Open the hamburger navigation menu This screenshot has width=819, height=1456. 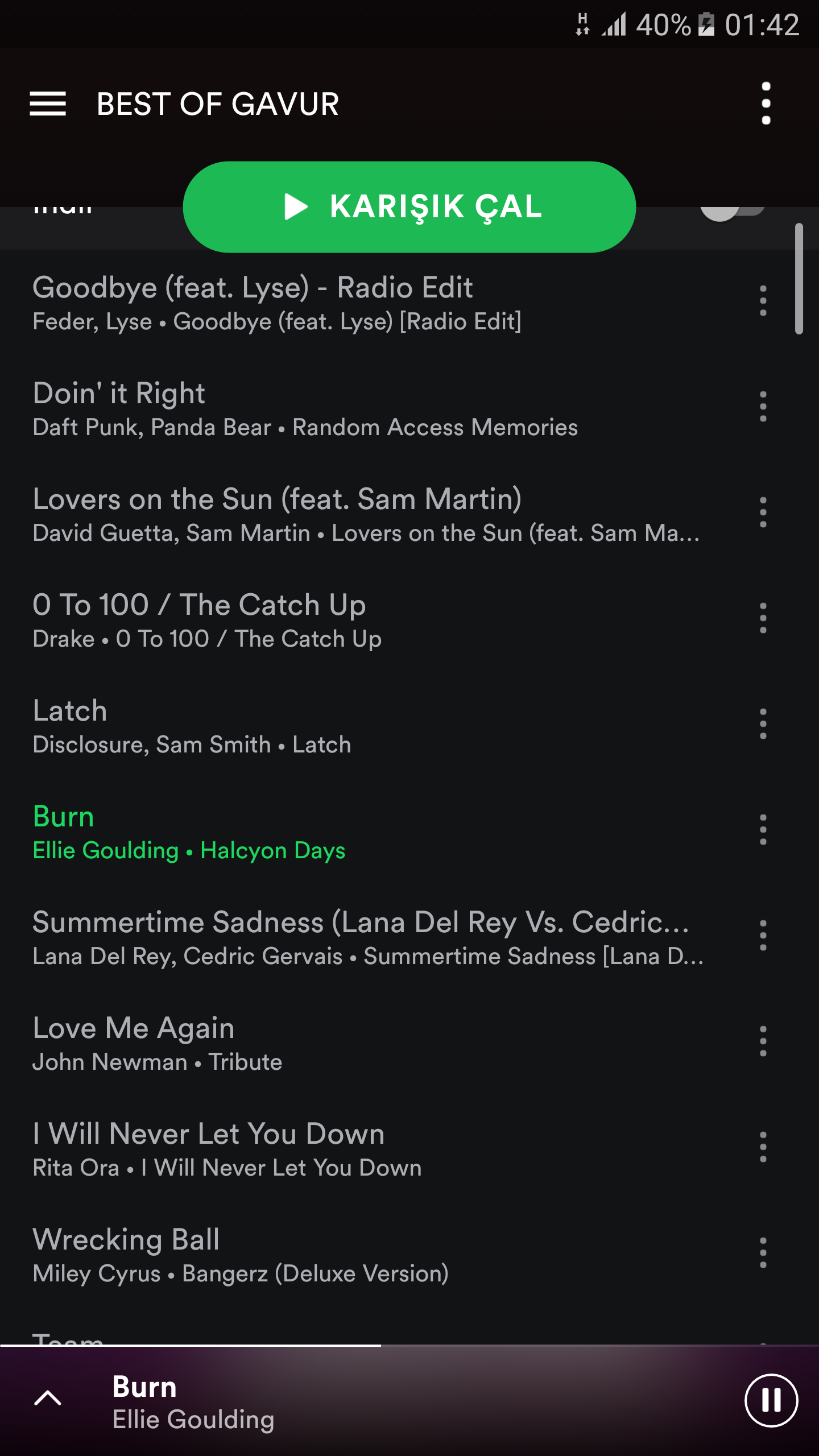pos(48,104)
